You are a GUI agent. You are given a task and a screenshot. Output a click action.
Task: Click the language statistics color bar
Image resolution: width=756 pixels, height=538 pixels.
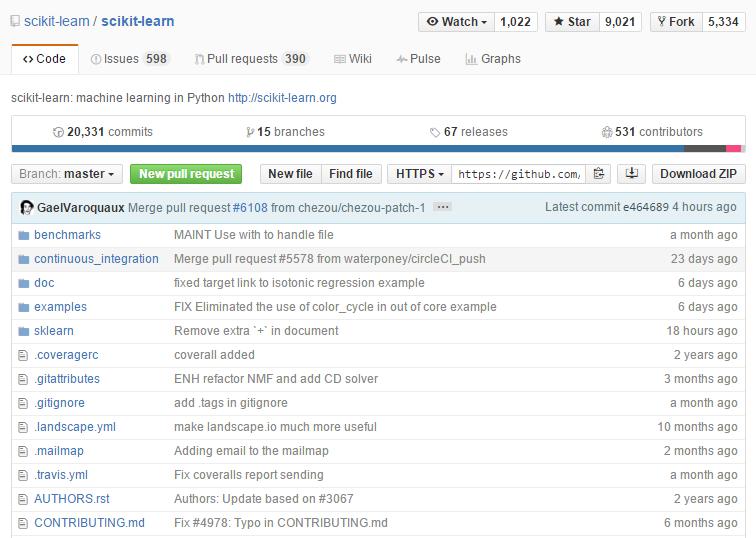pos(378,148)
